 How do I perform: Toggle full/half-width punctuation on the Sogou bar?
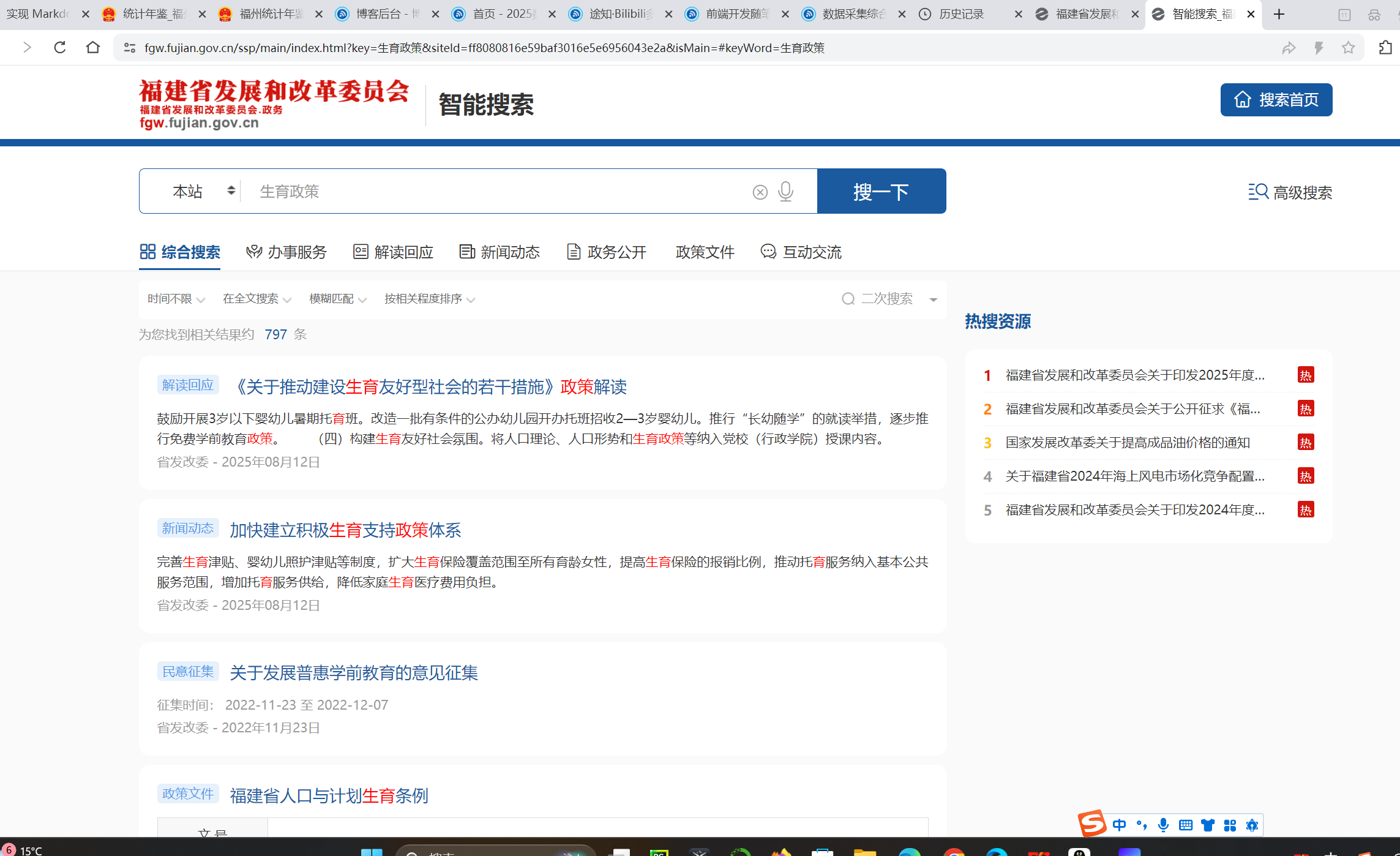coord(1141,825)
